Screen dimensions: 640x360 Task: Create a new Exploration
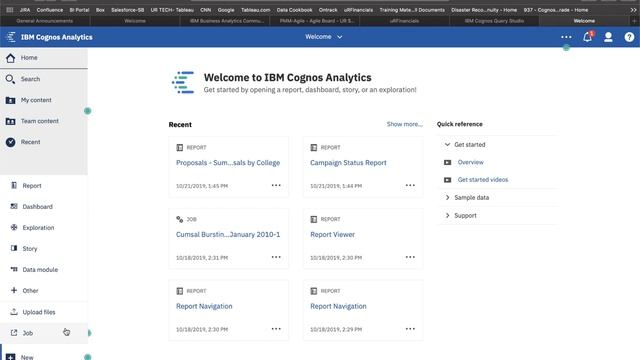44,228
